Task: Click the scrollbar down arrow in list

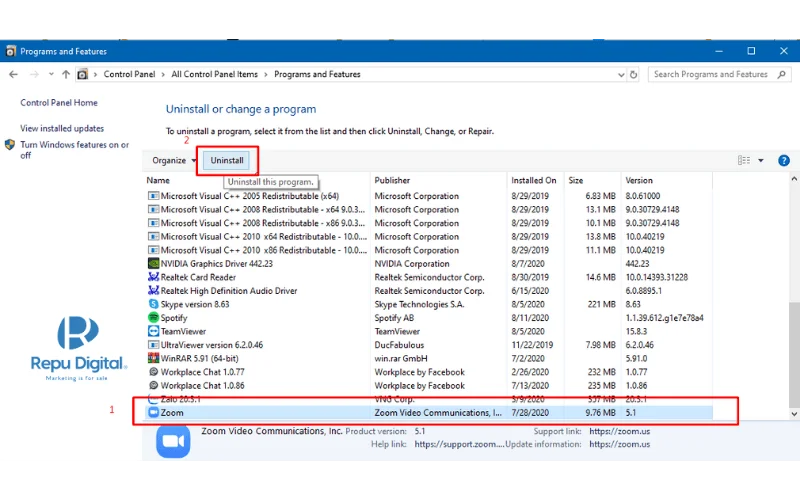Action: pyautogui.click(x=794, y=414)
